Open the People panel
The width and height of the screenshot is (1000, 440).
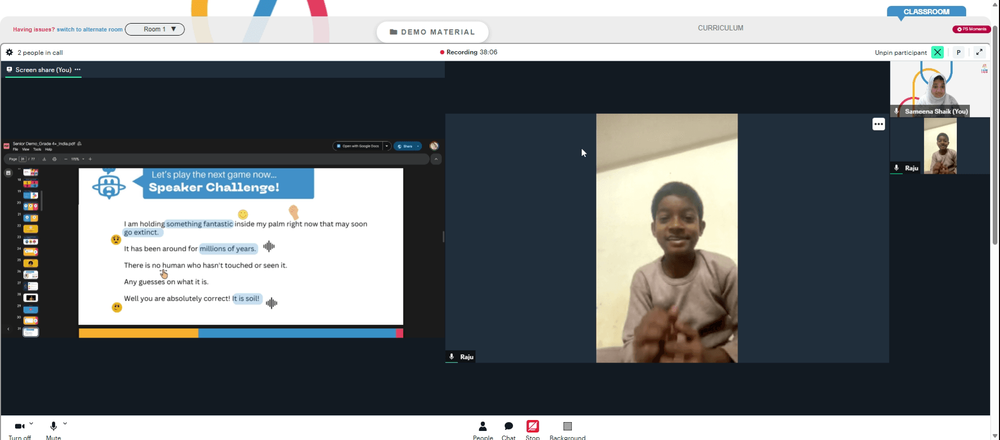pyautogui.click(x=483, y=430)
